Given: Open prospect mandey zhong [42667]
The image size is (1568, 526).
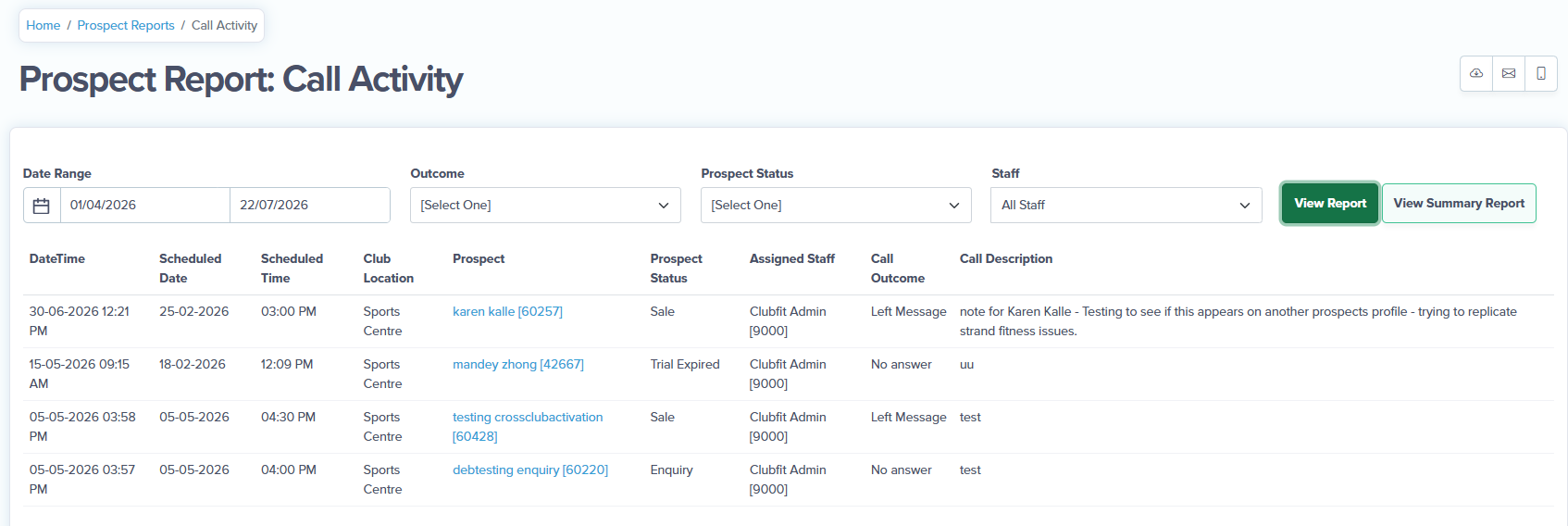Looking at the screenshot, I should point(518,365).
